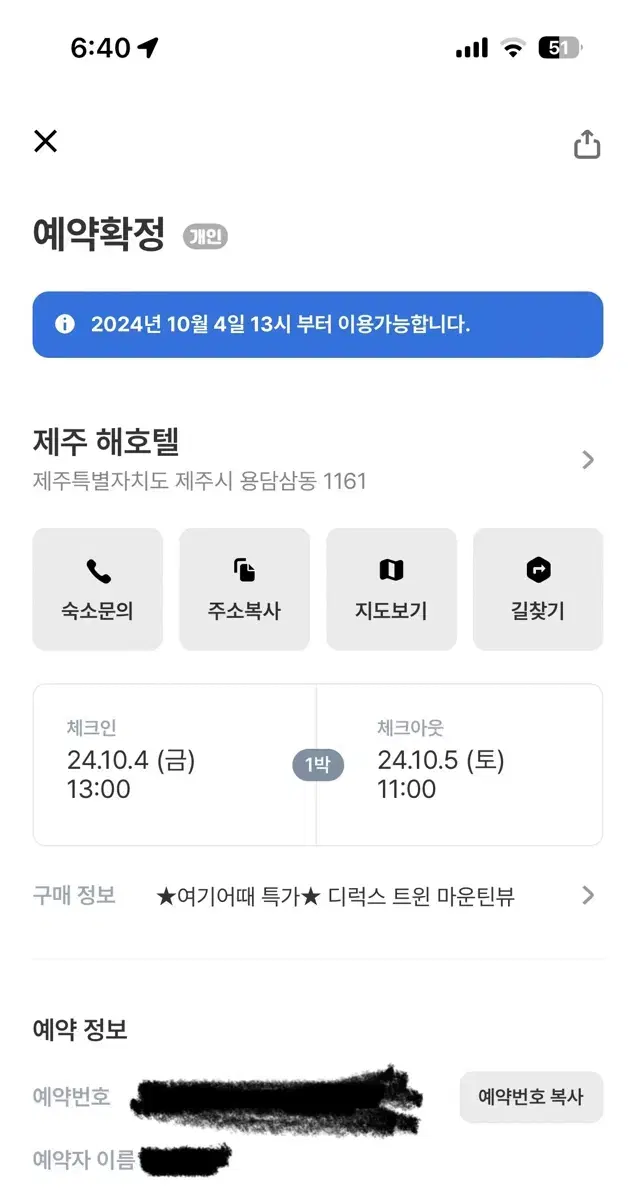Tap the 1박 nights badge
Screen dimensions: 636x1200
coord(317,766)
